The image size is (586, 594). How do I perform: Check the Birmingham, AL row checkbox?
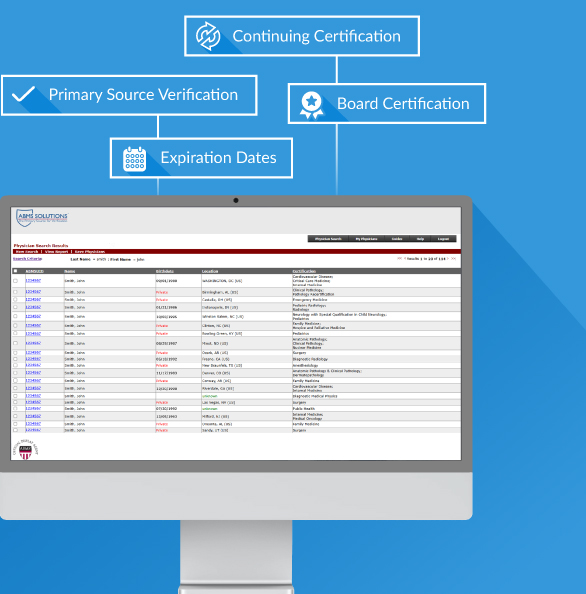tap(16, 292)
